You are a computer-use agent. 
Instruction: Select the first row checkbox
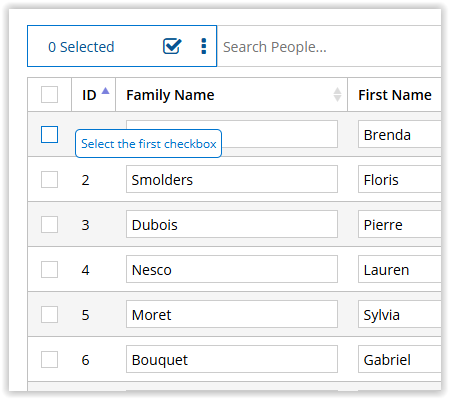(x=49, y=134)
